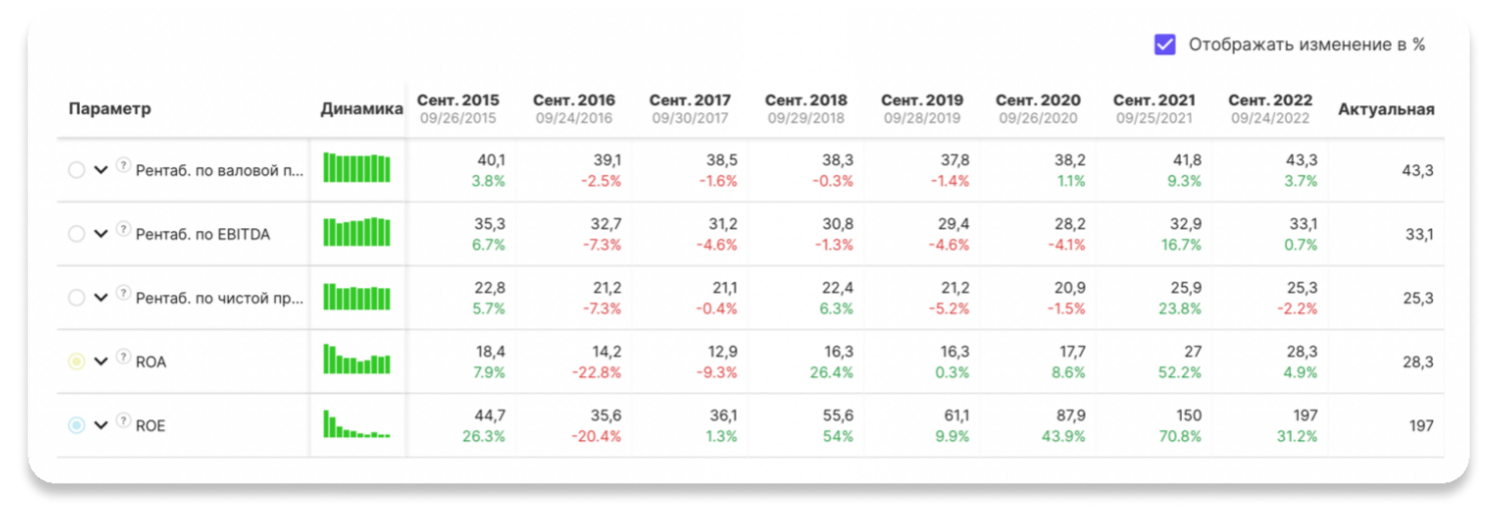This screenshot has height=528, width=1497.
Task: Expand the Рентаб. по EBITDA row
Action: pyautogui.click(x=100, y=234)
